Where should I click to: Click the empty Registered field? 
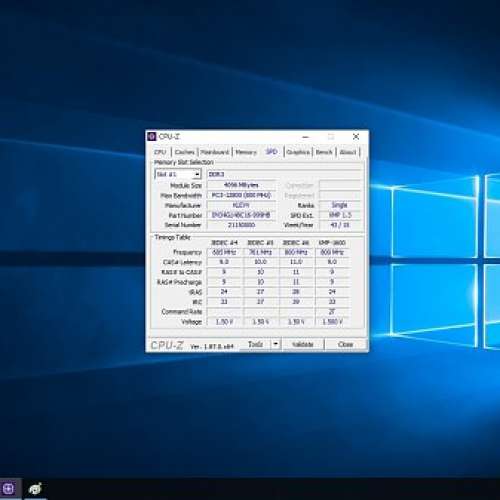[x=340, y=195]
